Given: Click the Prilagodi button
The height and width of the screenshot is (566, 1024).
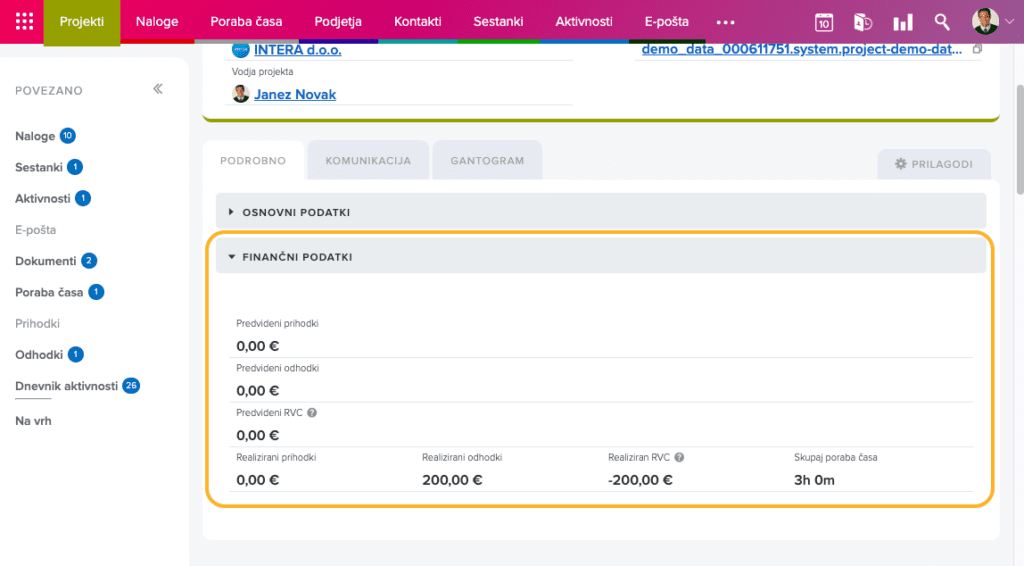Looking at the screenshot, I should point(933,164).
